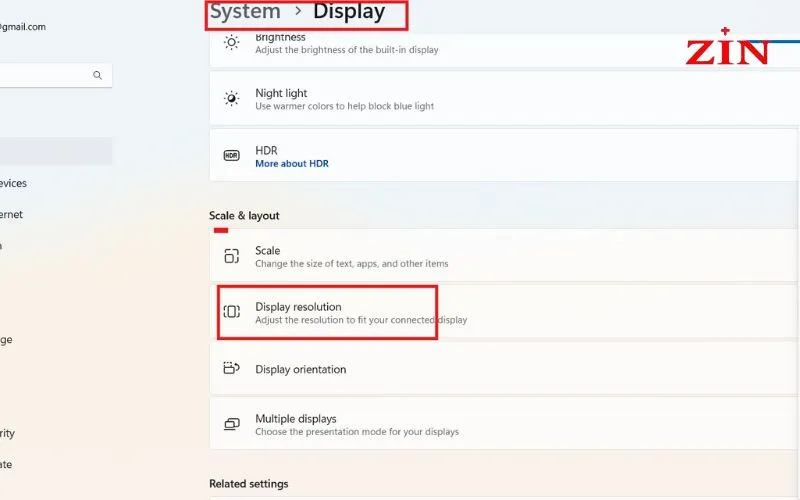Click the Night light sun-moon icon
800x500 pixels.
[x=232, y=99]
